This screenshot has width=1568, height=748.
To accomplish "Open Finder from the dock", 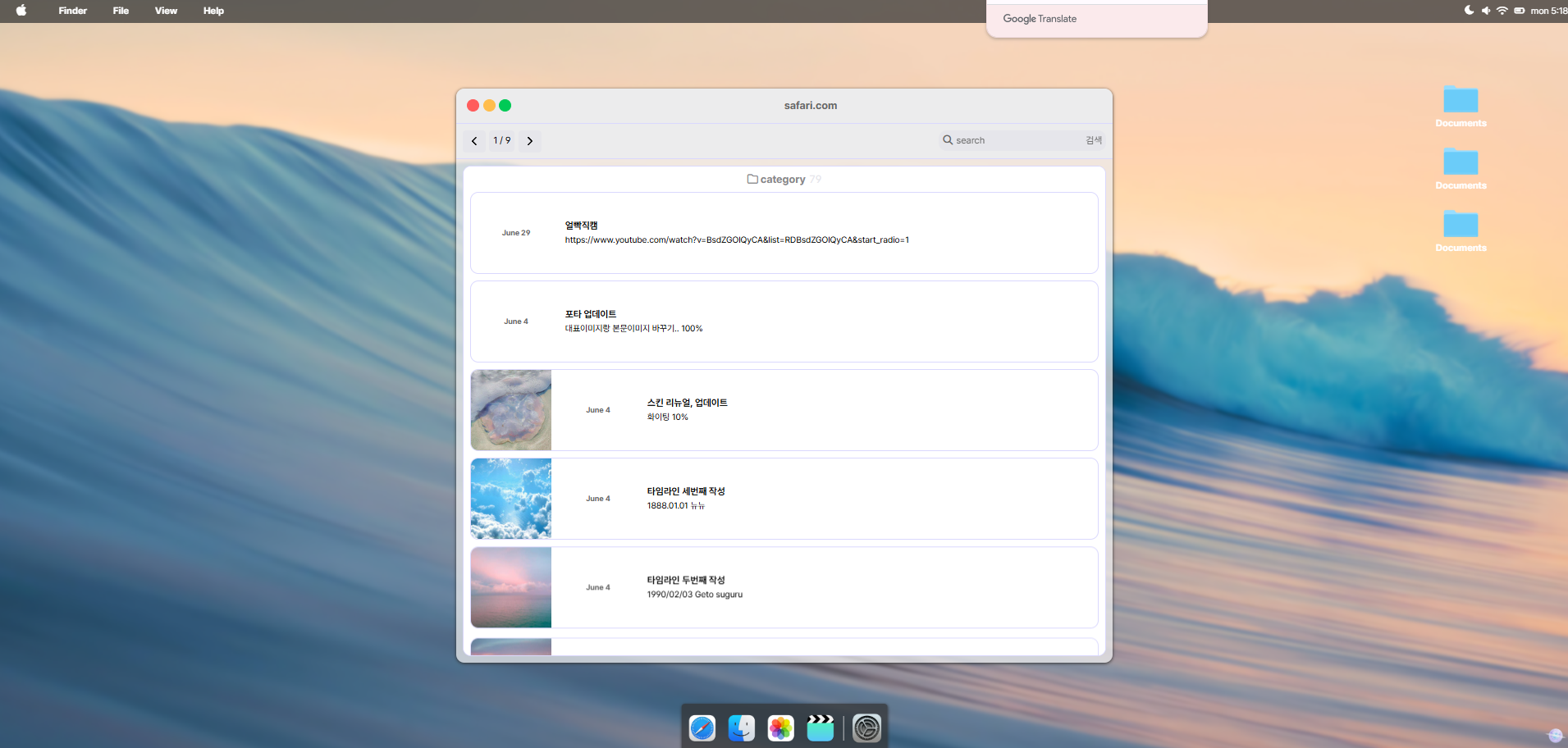I will click(742, 728).
